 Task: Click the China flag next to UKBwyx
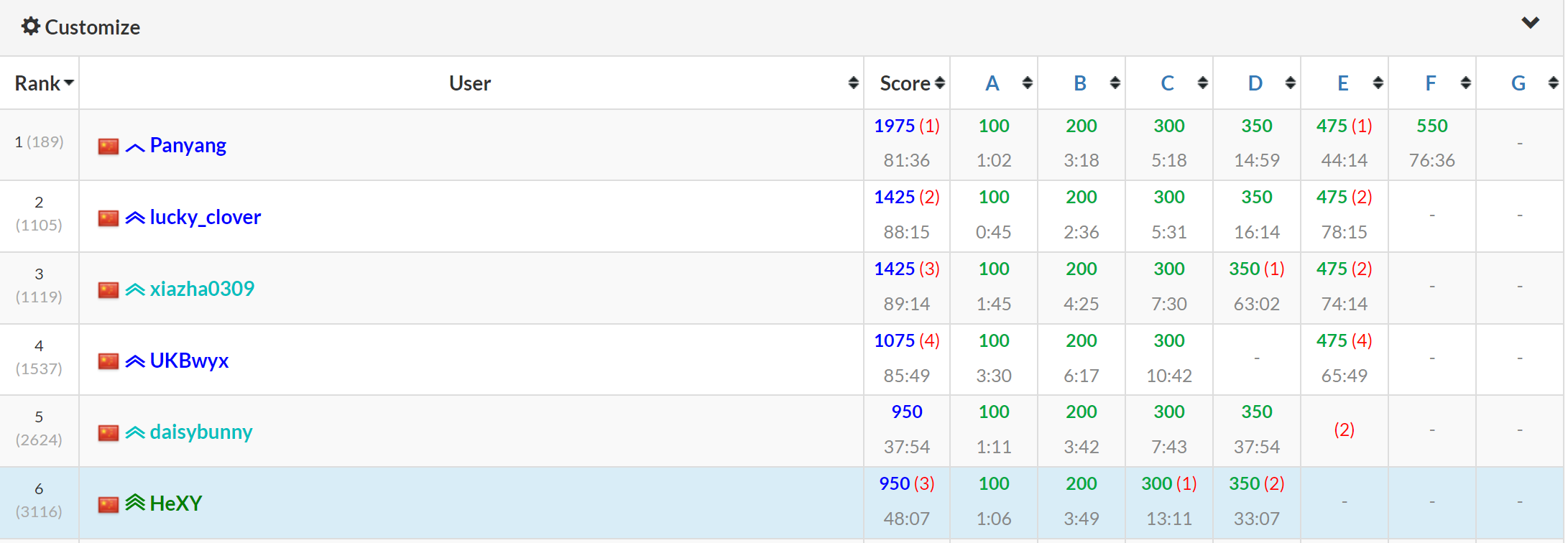pyautogui.click(x=109, y=361)
